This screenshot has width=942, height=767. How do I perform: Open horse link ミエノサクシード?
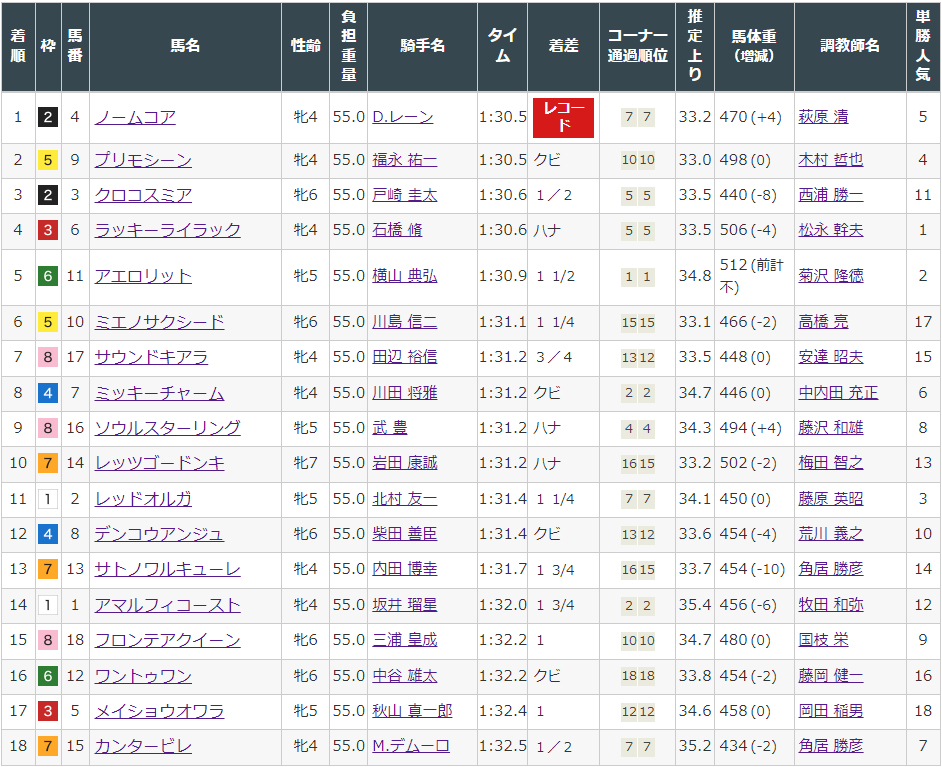(159, 322)
